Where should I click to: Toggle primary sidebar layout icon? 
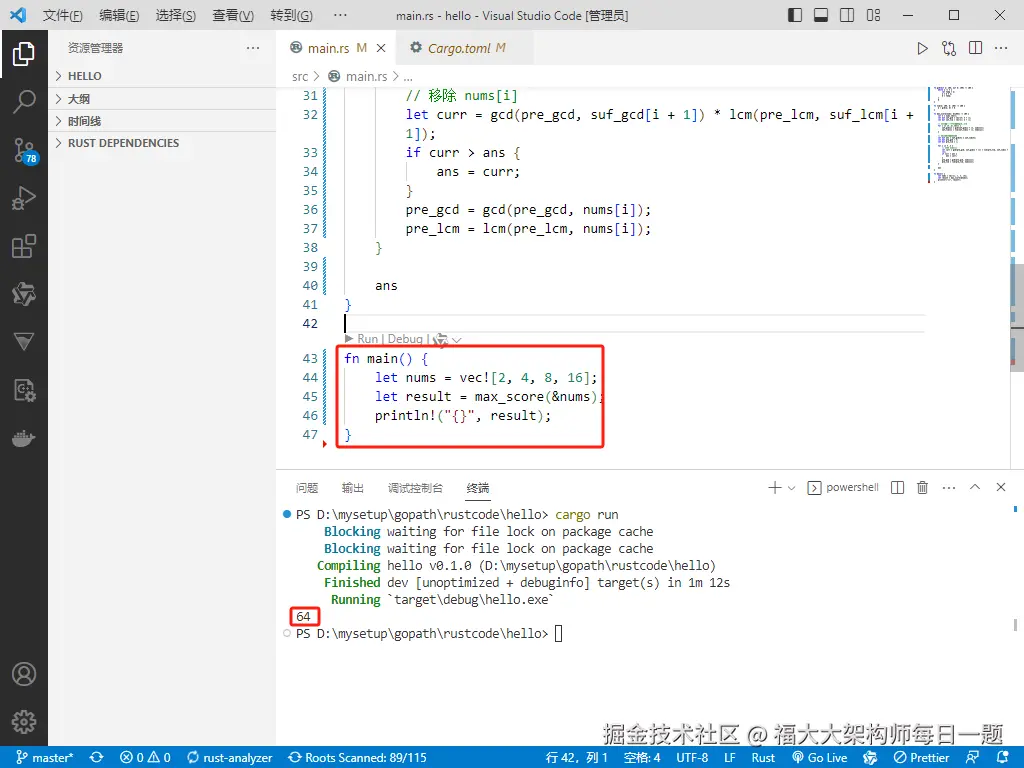795,15
